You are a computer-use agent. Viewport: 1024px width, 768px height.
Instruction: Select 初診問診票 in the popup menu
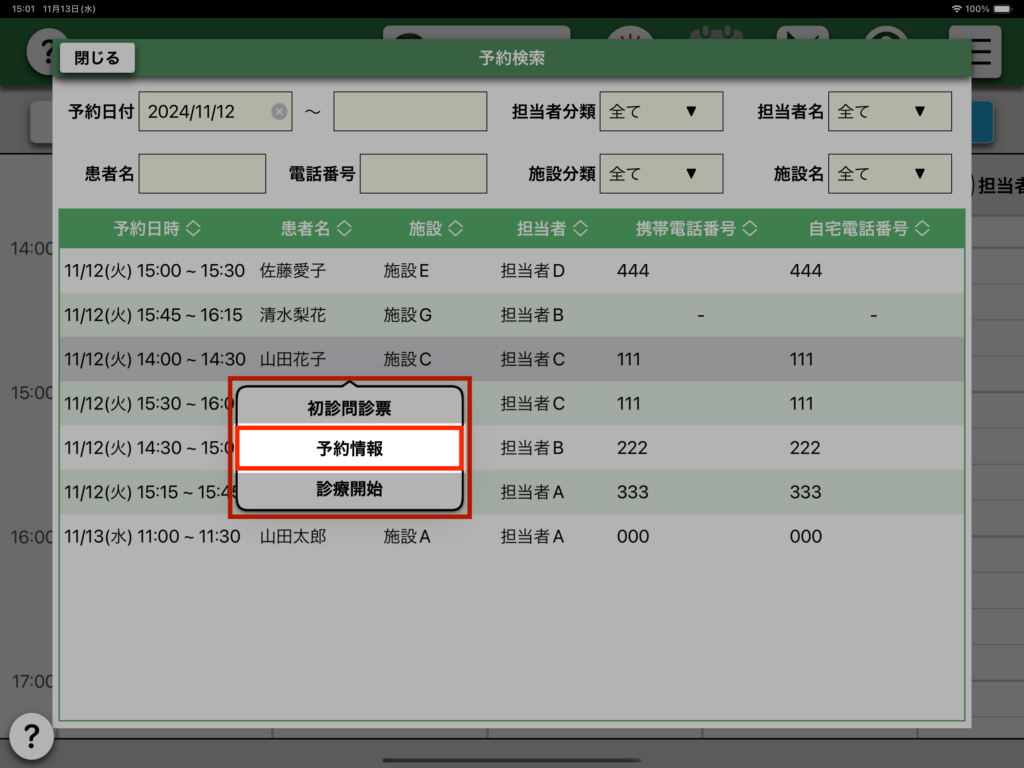click(349, 408)
